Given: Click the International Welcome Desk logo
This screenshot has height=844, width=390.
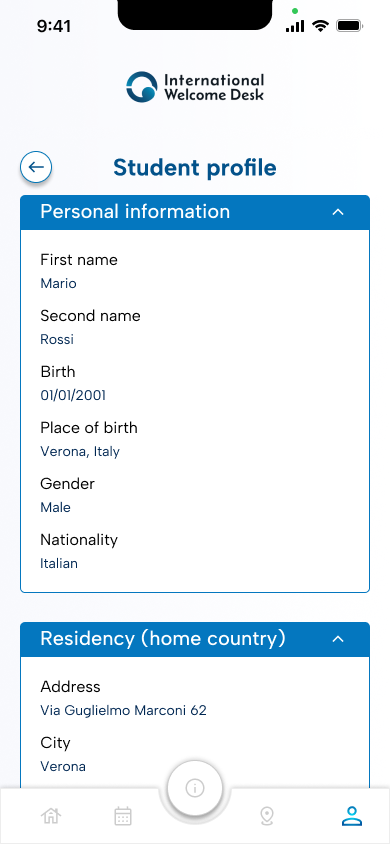Looking at the screenshot, I should point(195,87).
